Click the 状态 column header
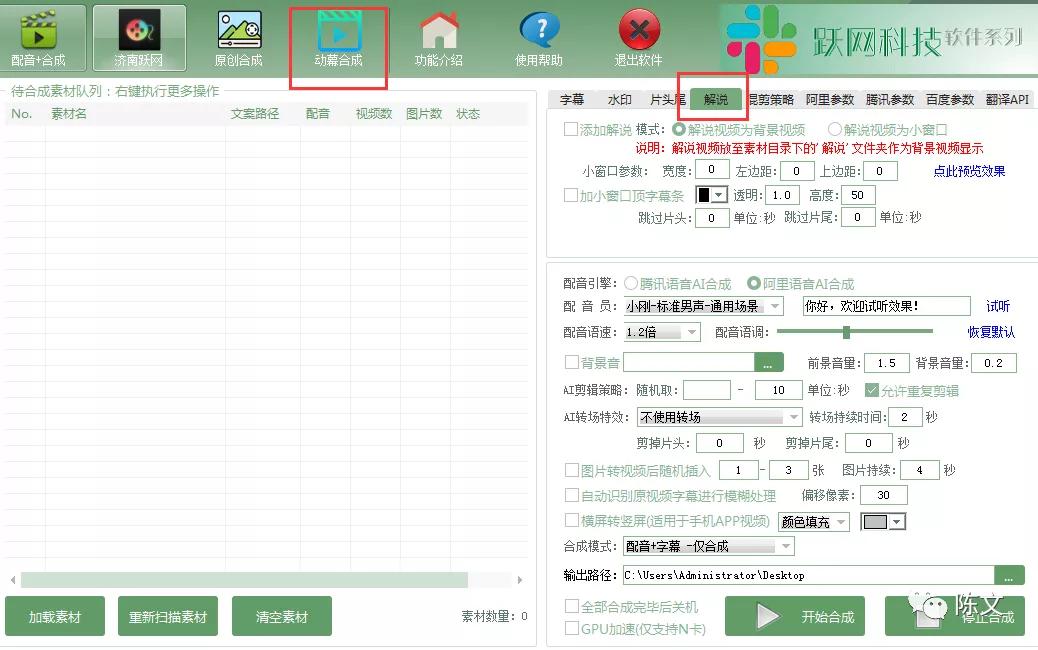1038x650 pixels. [x=468, y=114]
